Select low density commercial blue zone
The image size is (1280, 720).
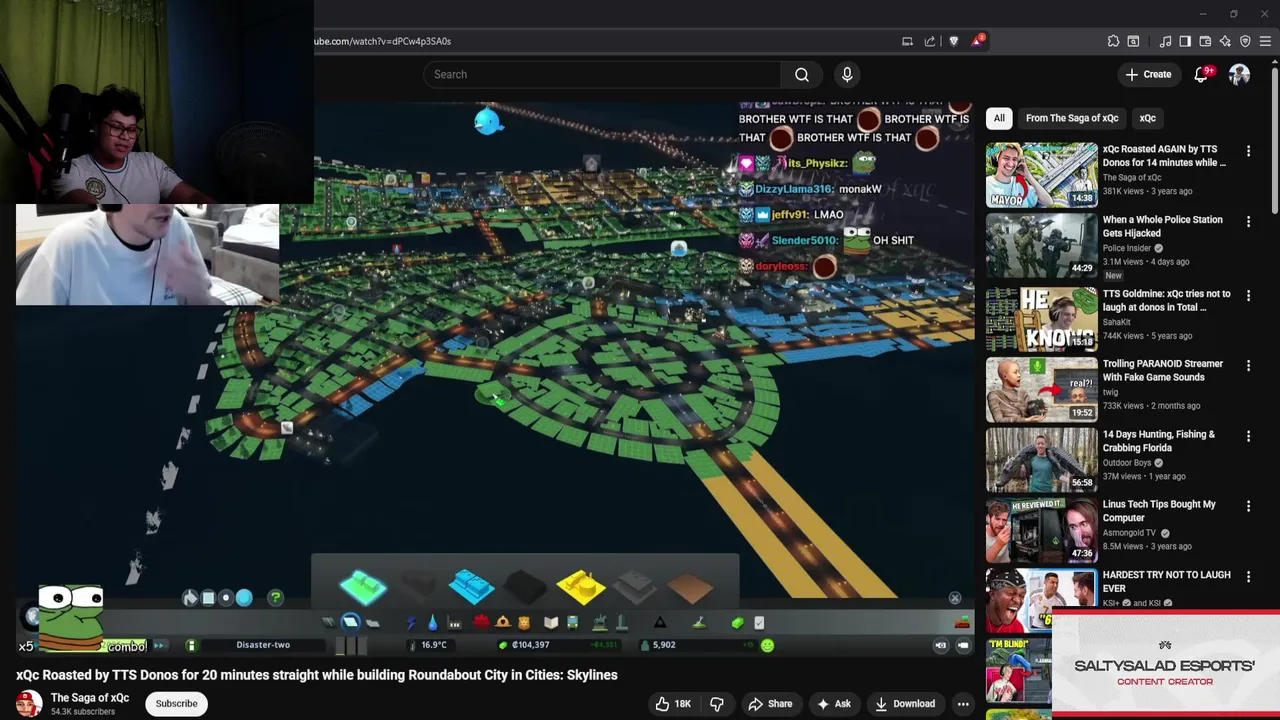[472, 585]
